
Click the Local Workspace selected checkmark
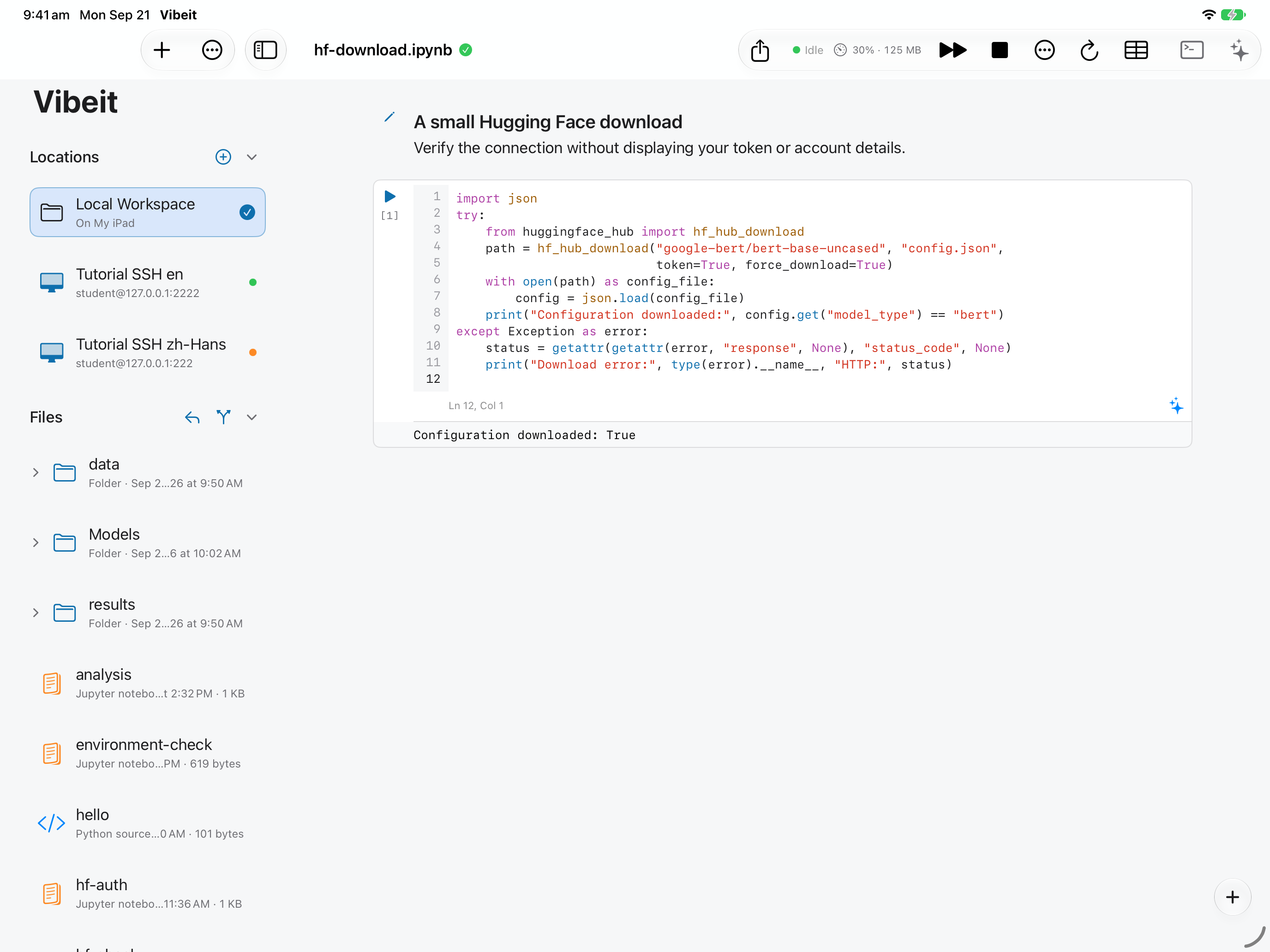coord(247,212)
